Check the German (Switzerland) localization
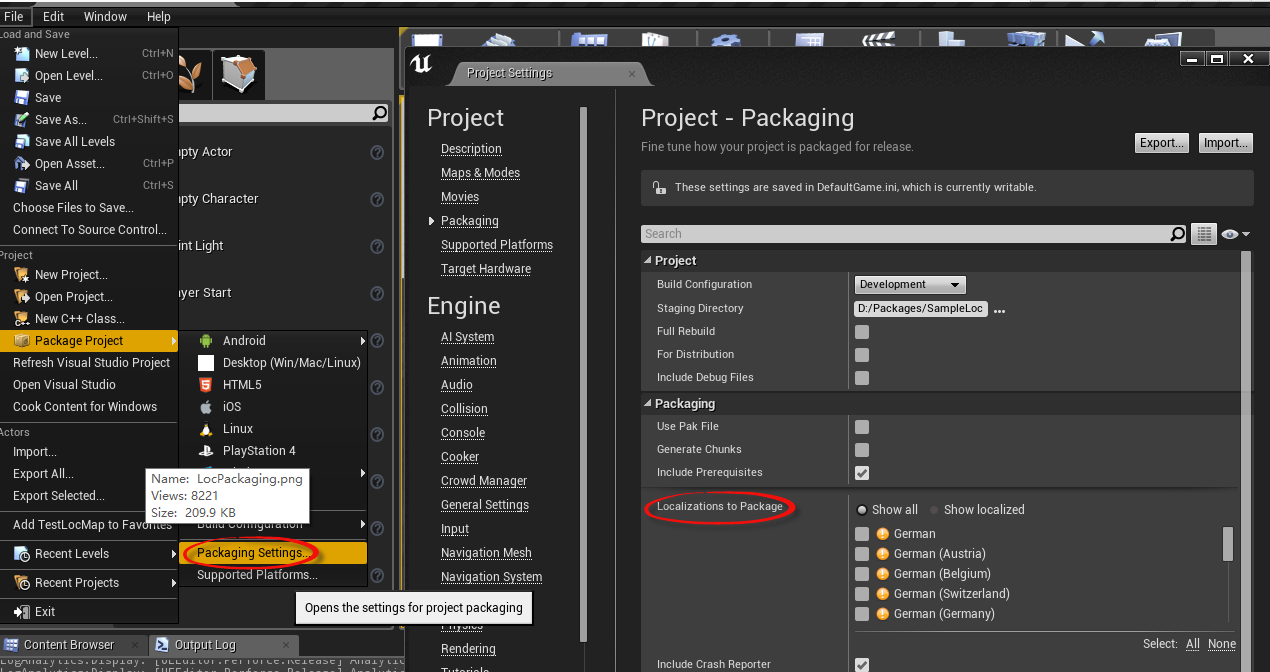Viewport: 1270px width, 672px height. [x=862, y=594]
